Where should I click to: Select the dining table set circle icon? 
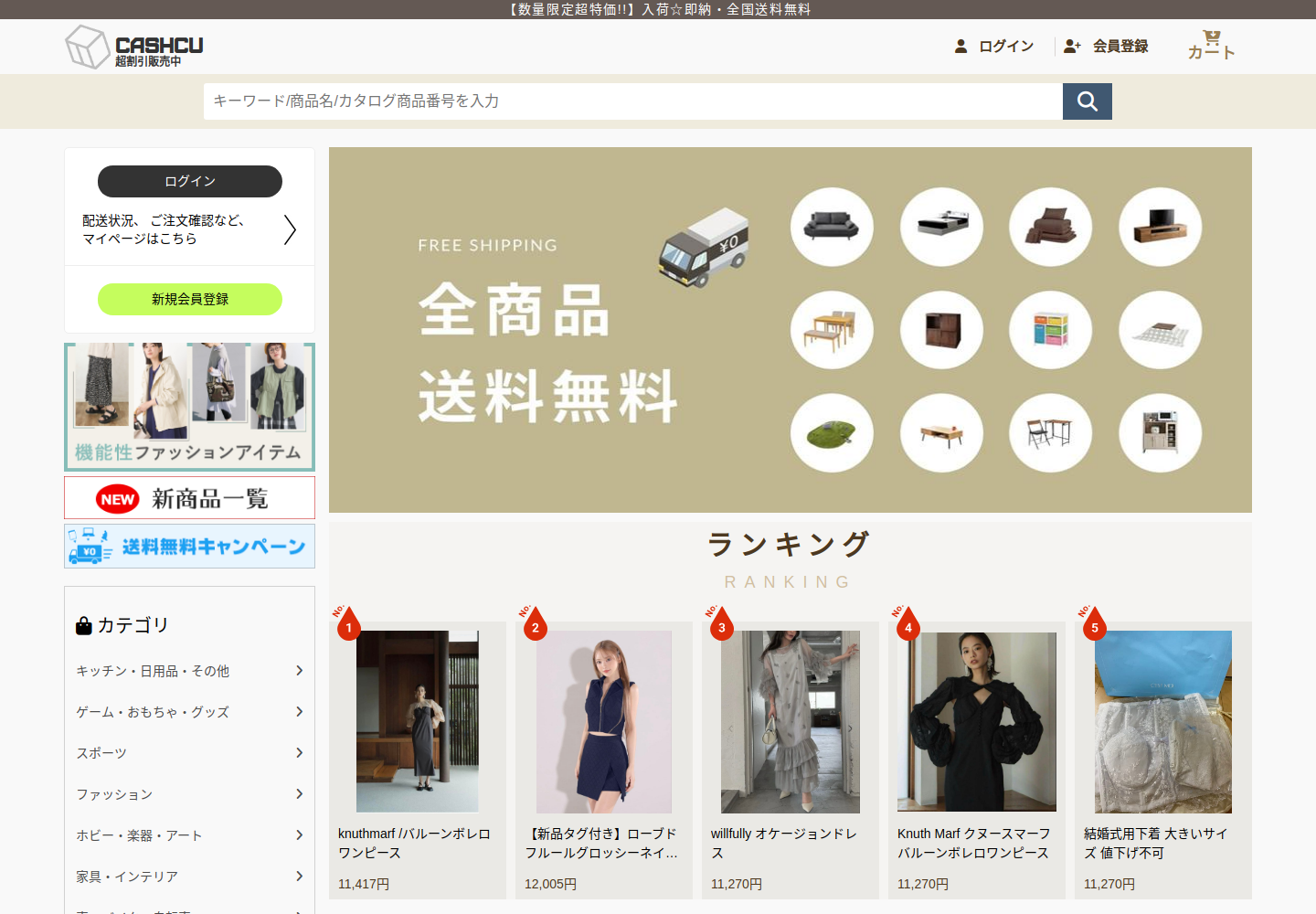[x=832, y=330]
